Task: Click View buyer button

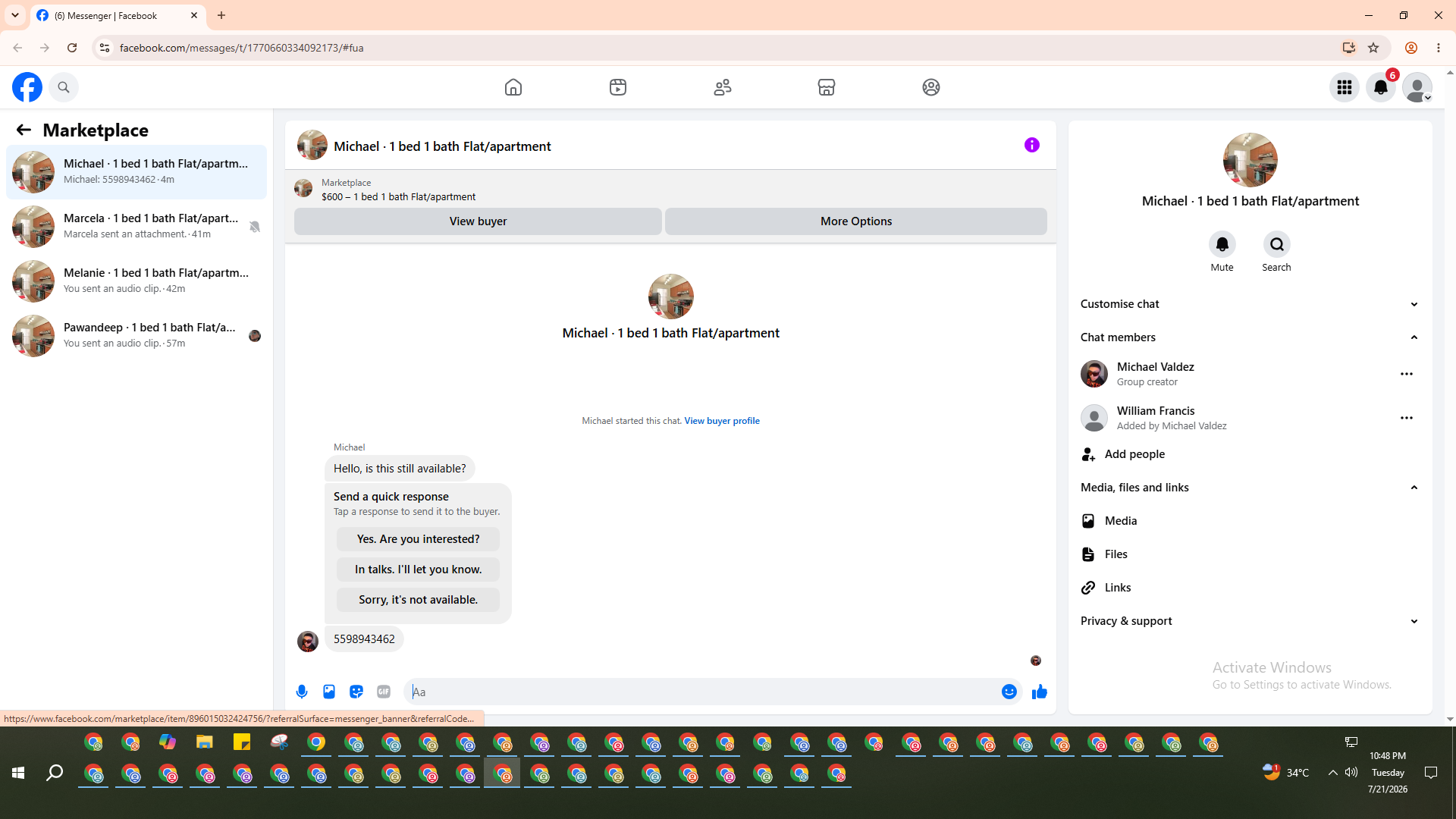Action: tap(478, 221)
